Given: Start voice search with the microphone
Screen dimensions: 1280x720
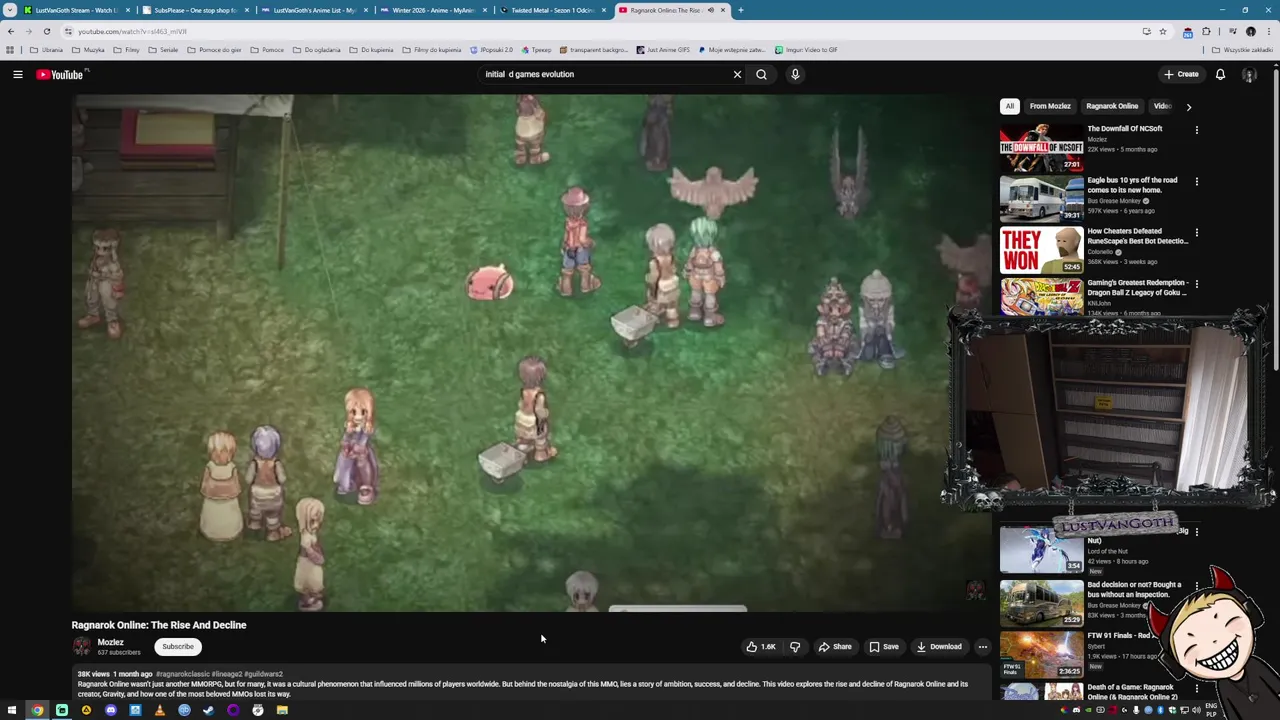Looking at the screenshot, I should pyautogui.click(x=795, y=74).
